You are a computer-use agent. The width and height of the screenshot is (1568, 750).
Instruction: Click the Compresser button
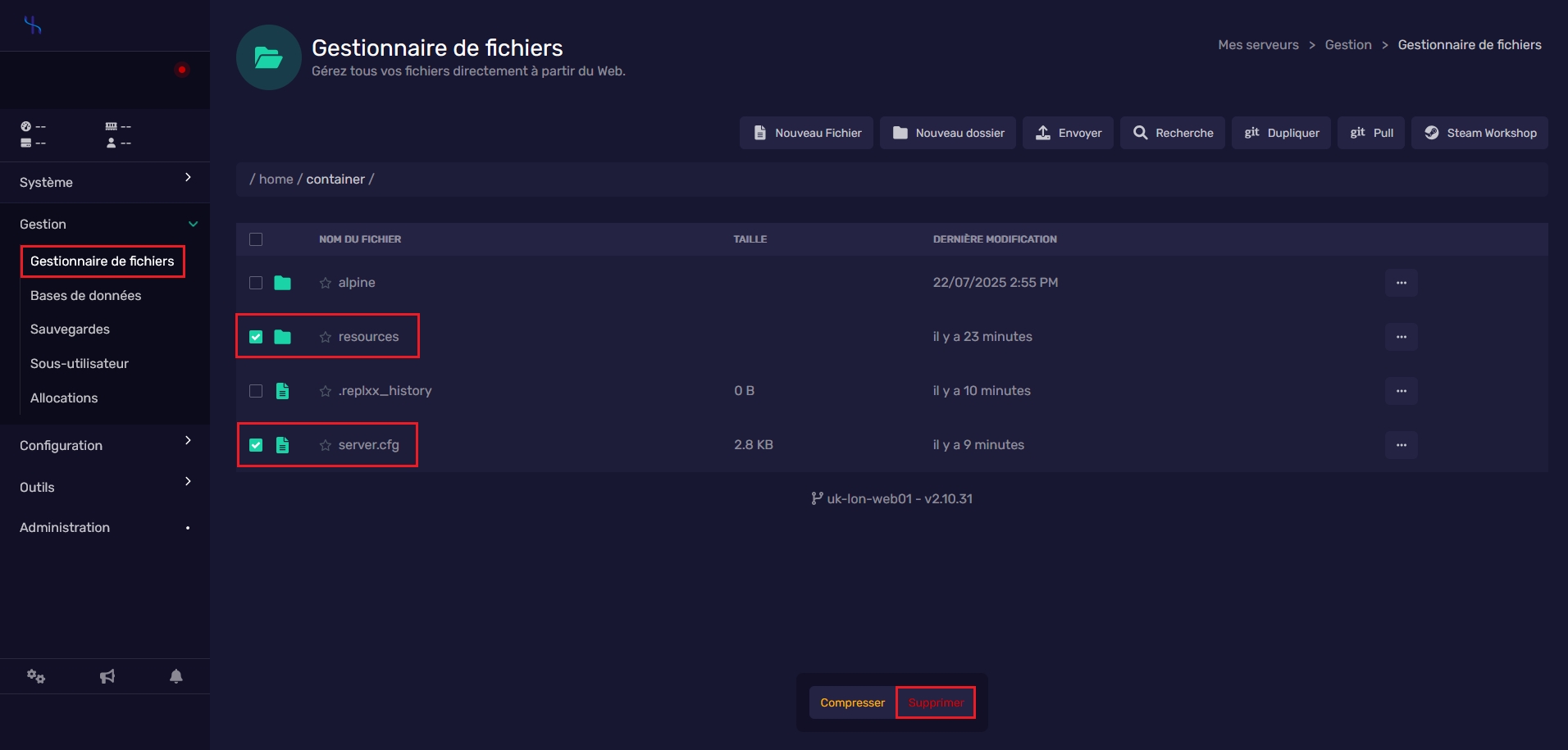852,702
